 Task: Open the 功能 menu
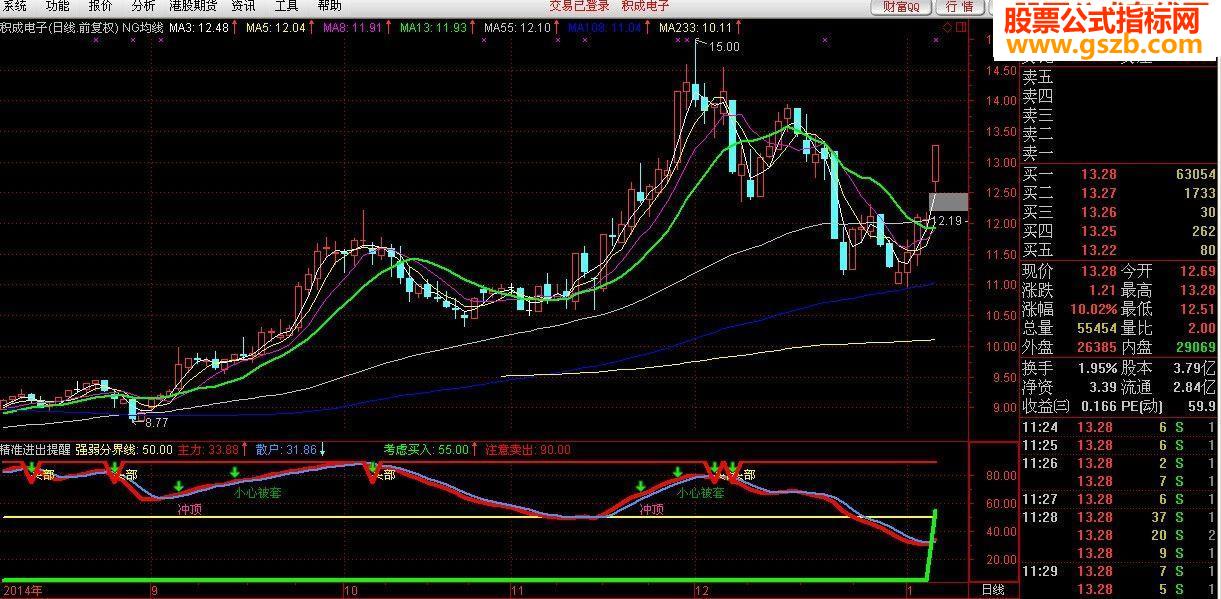coord(58,6)
